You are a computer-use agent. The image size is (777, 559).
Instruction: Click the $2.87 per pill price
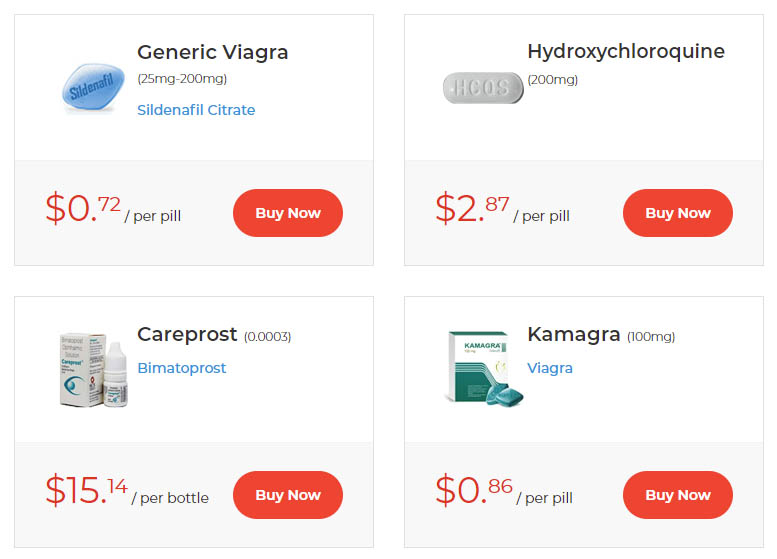point(502,209)
